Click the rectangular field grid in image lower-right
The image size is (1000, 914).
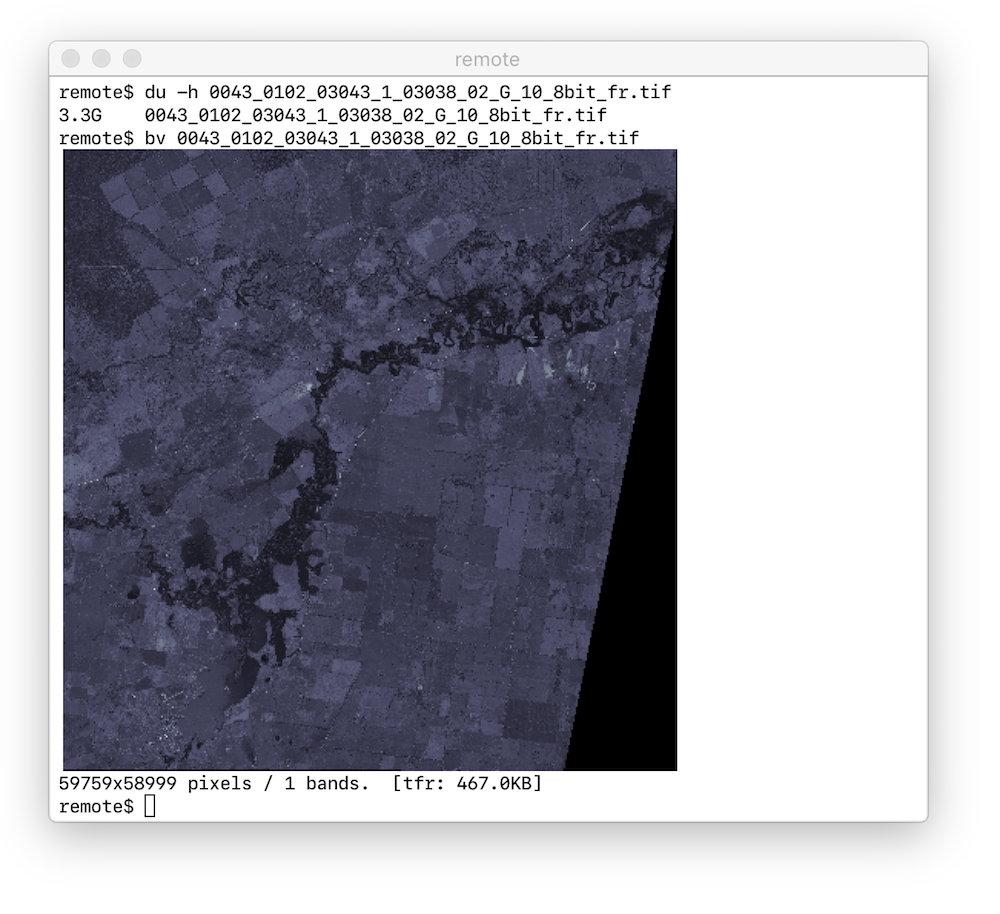[x=480, y=620]
